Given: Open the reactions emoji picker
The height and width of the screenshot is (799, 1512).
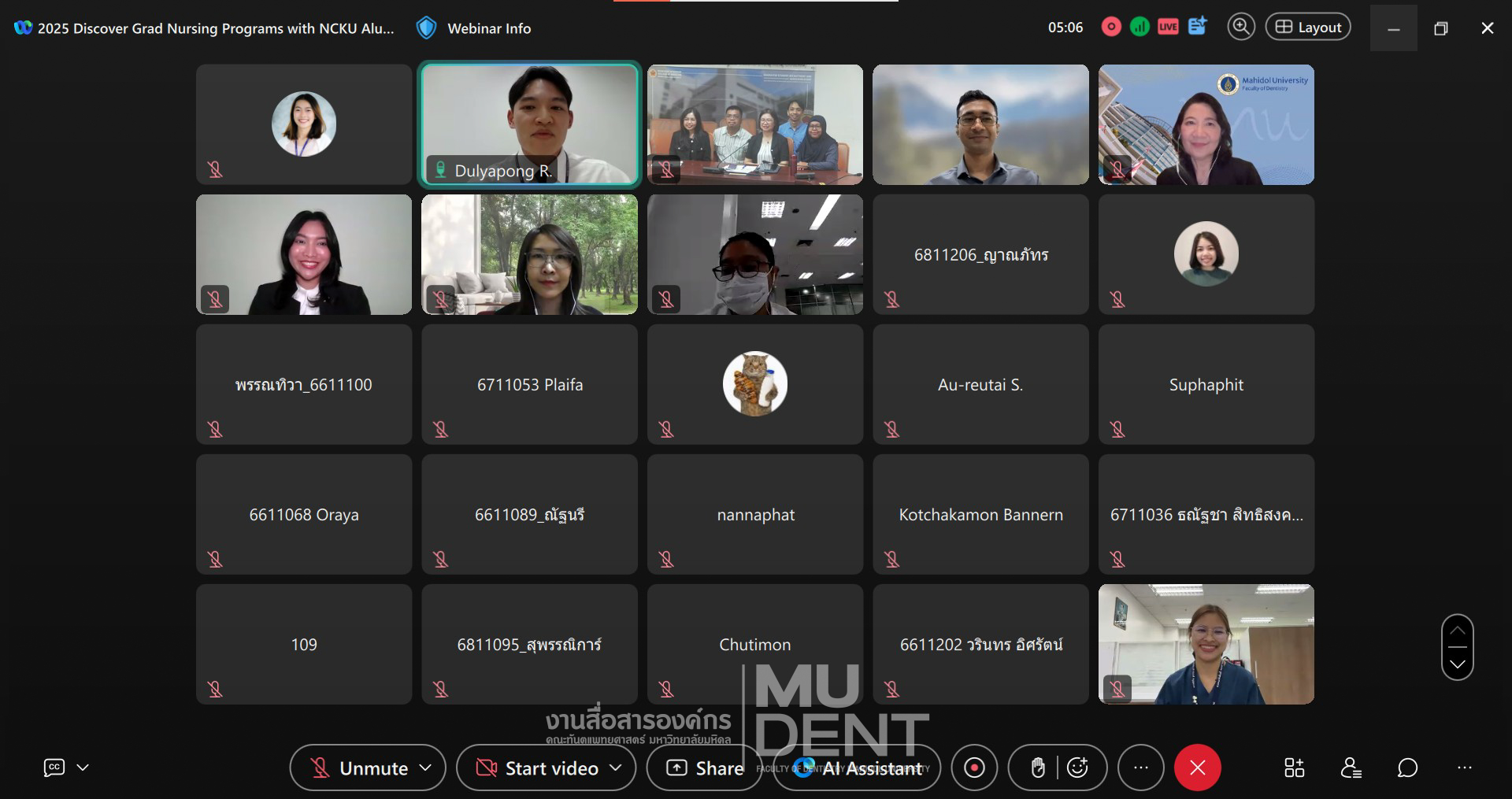Looking at the screenshot, I should pos(1077,768).
